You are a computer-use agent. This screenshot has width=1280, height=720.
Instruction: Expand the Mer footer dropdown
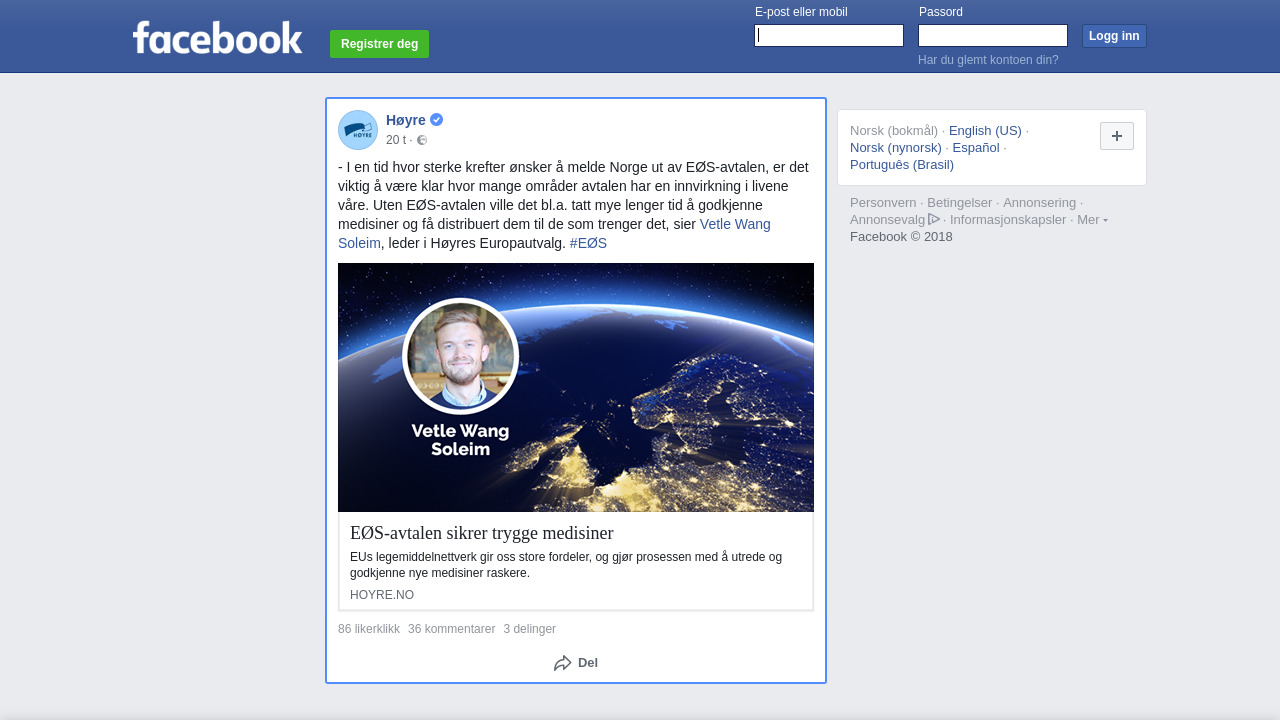1092,219
